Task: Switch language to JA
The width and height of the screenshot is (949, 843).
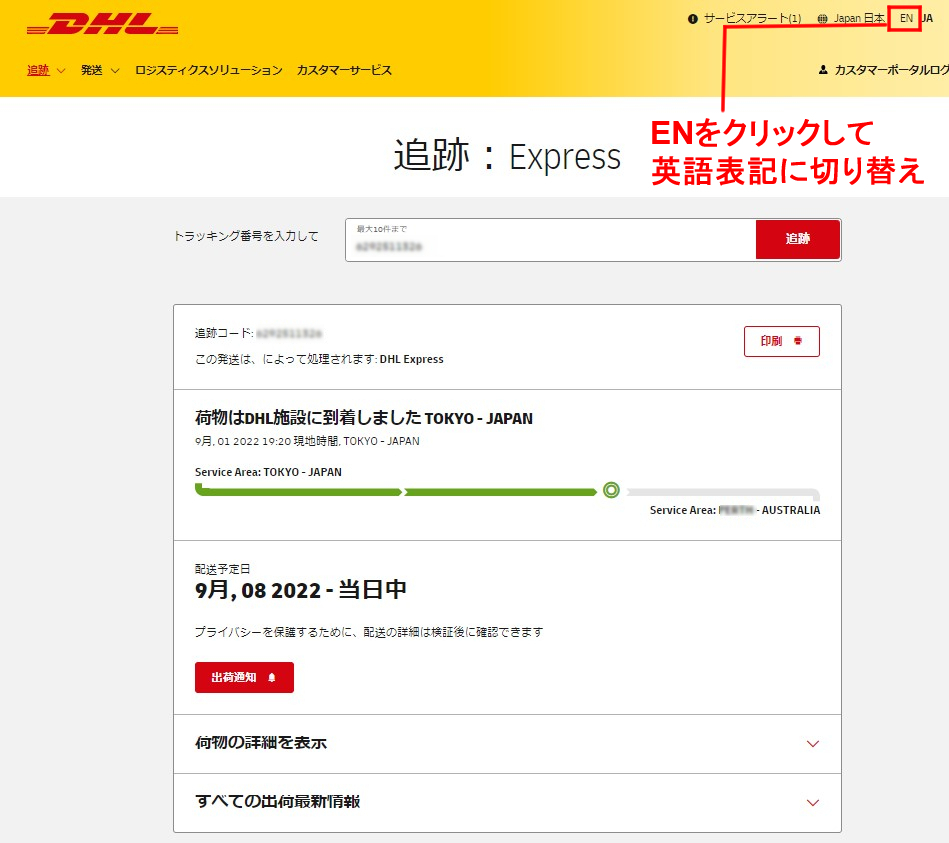Action: (927, 18)
